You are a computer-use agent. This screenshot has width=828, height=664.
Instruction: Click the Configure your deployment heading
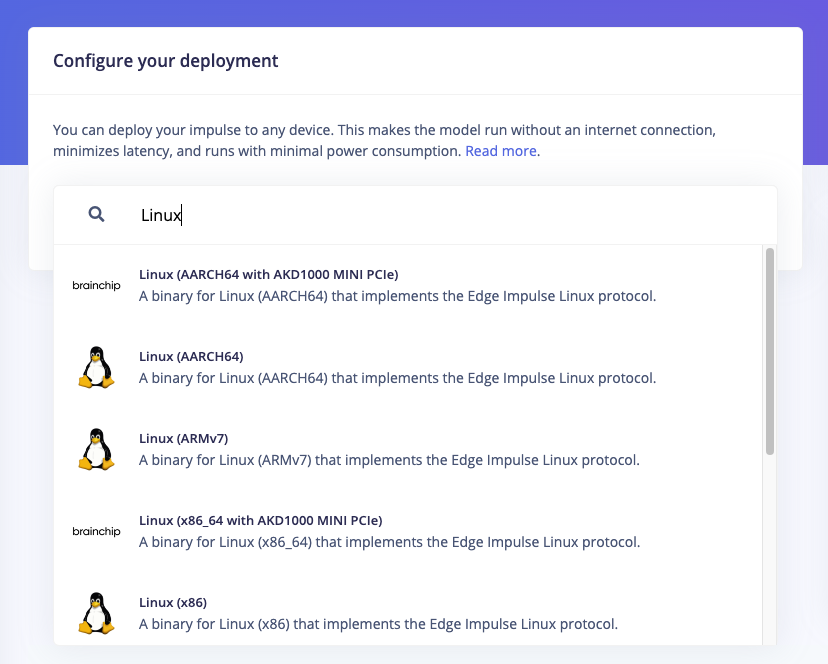(x=165, y=61)
